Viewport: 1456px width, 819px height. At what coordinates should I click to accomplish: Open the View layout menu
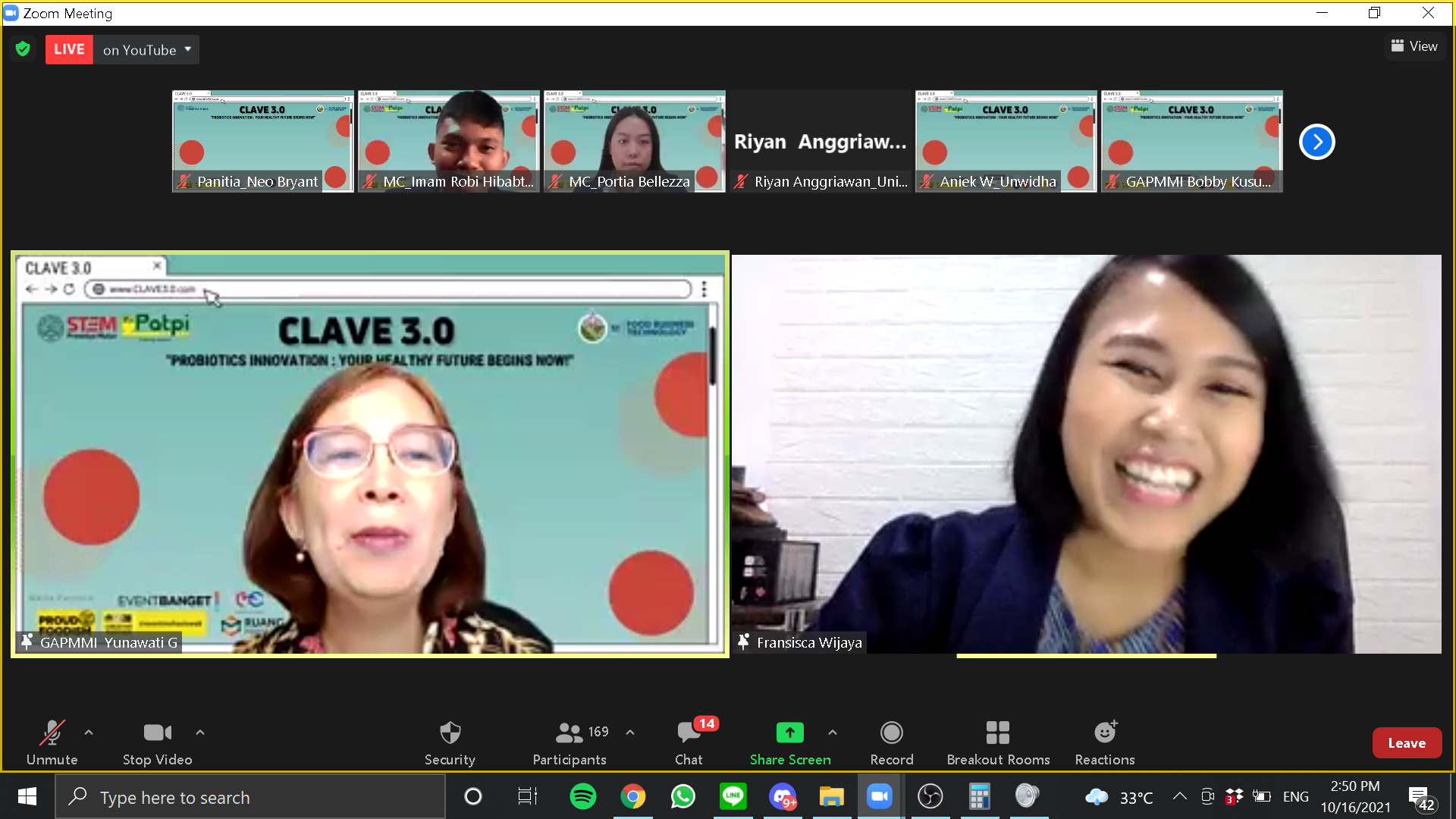[x=1414, y=46]
